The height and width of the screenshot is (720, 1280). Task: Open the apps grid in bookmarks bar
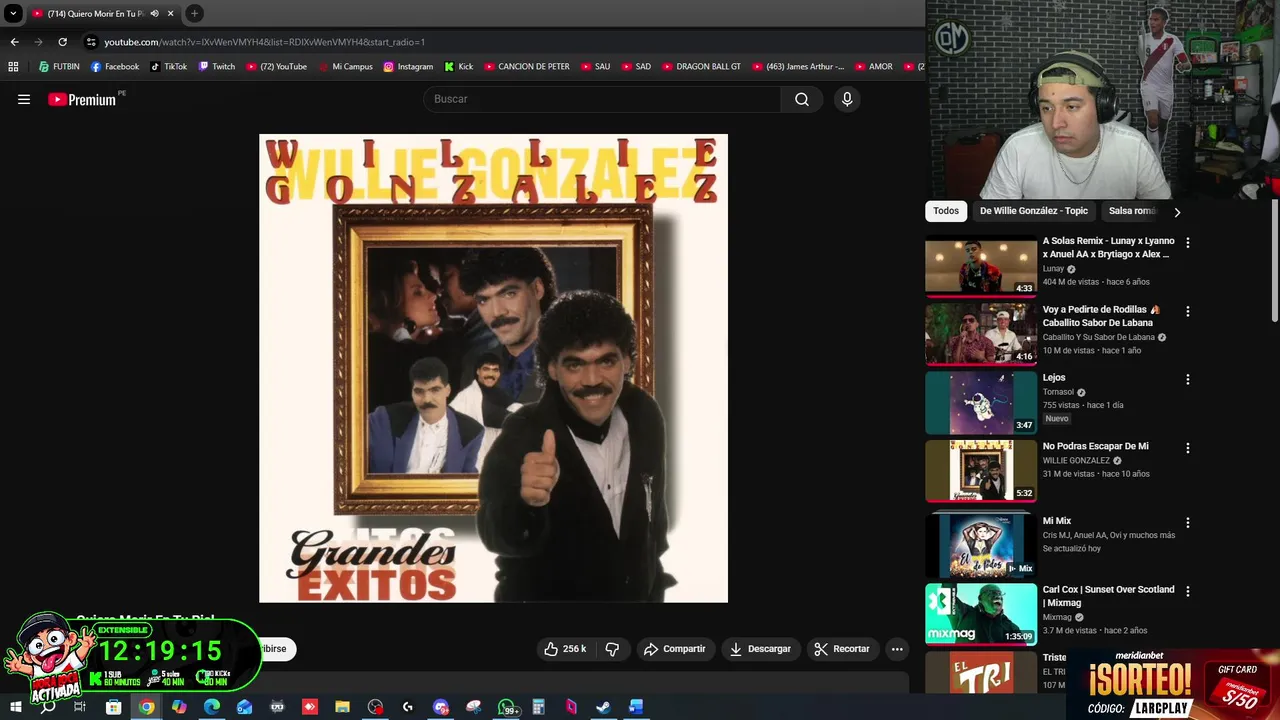13,67
